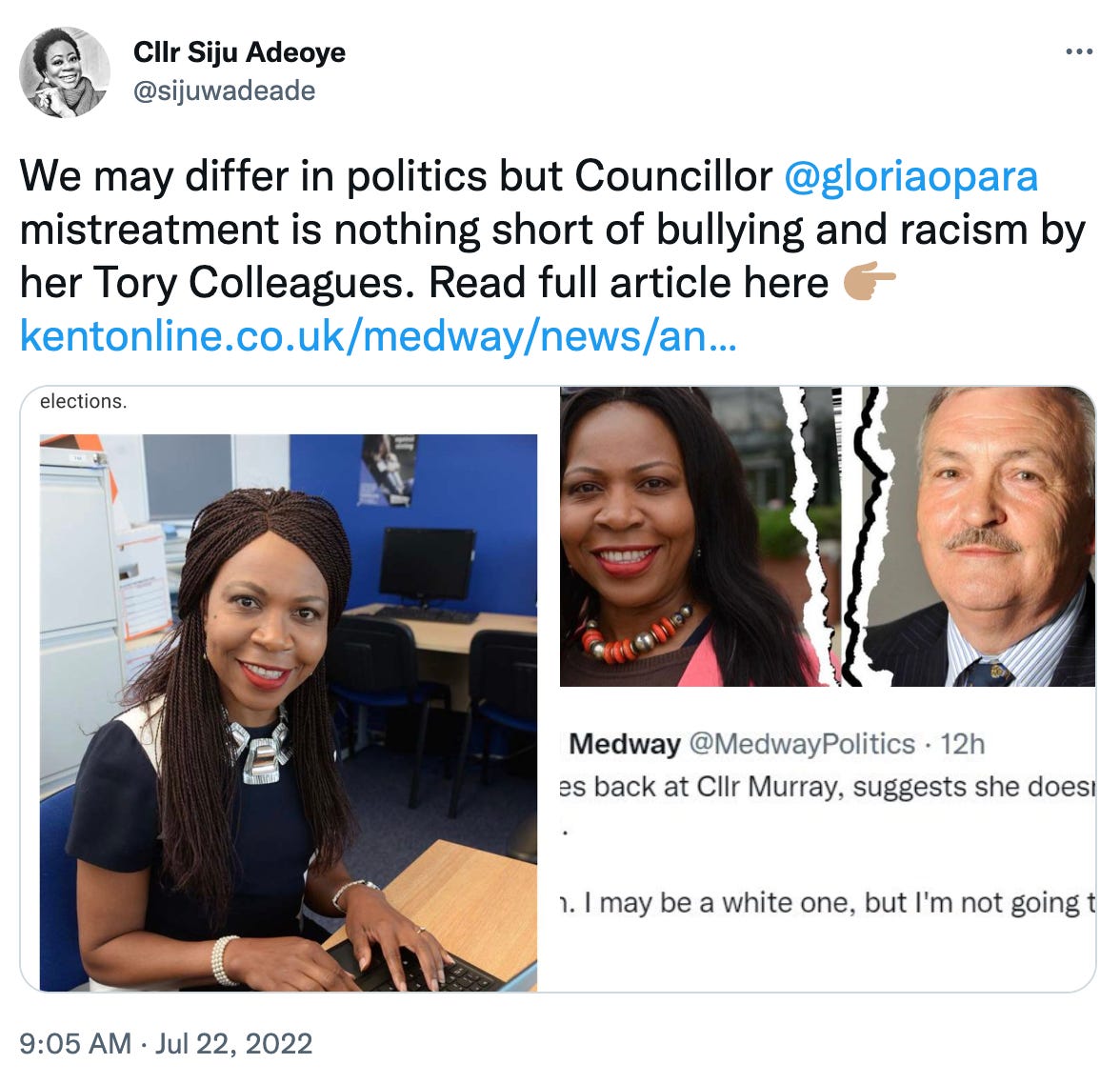Open the 9:05 AM timestamp
This screenshot has height=1084, width=1120.
click(75, 1043)
